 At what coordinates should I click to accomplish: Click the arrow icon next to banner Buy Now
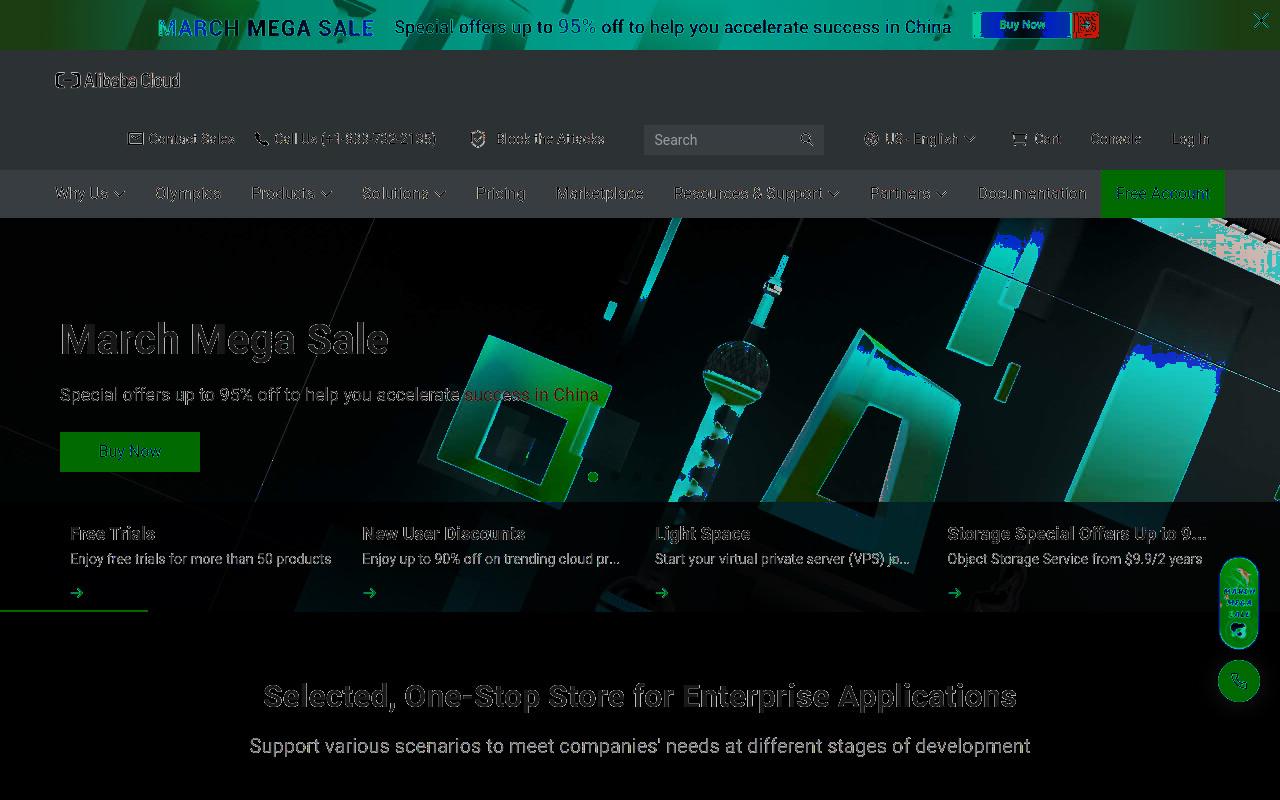tap(1086, 25)
